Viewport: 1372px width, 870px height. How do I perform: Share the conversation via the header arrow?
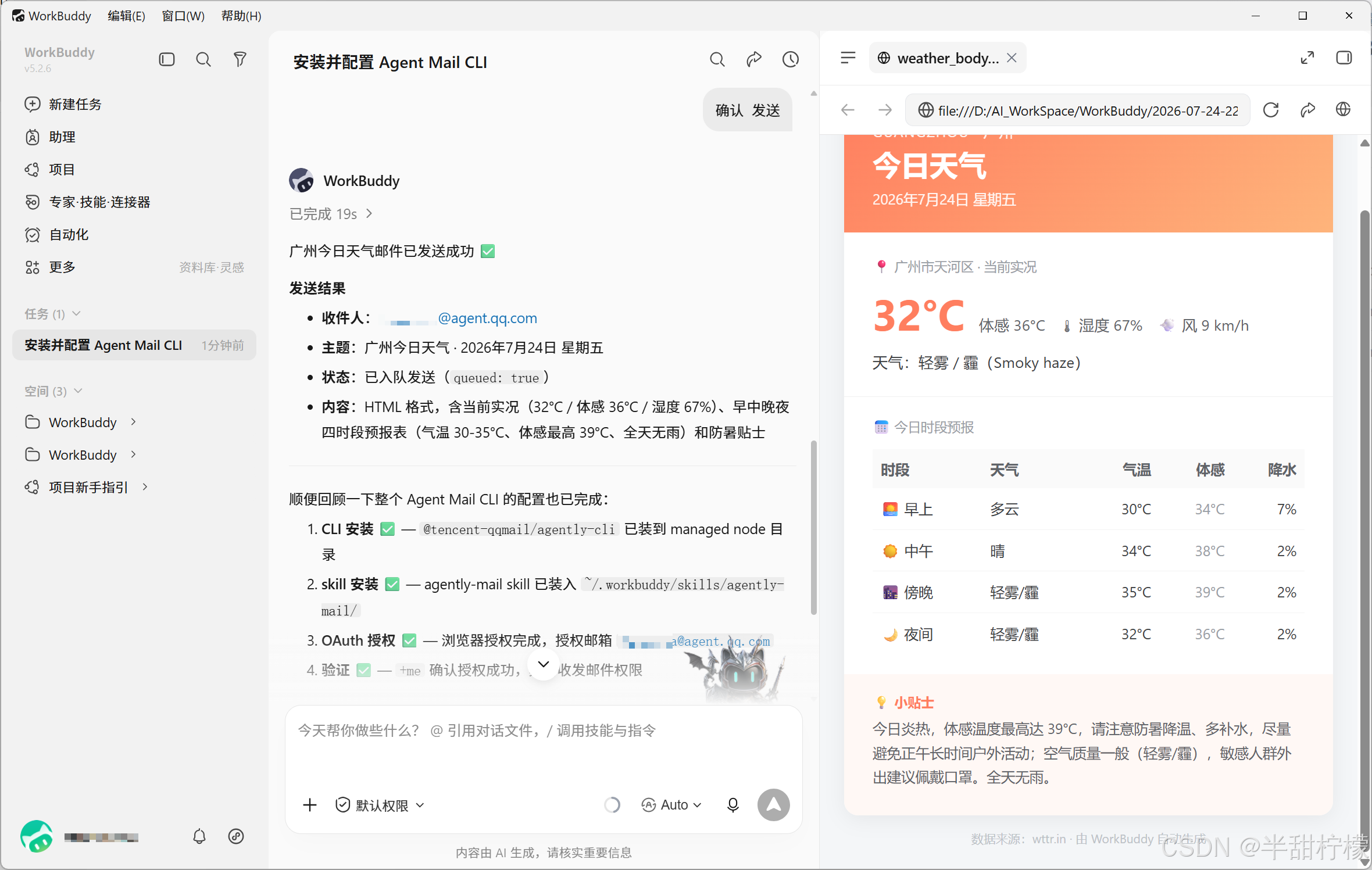point(754,59)
